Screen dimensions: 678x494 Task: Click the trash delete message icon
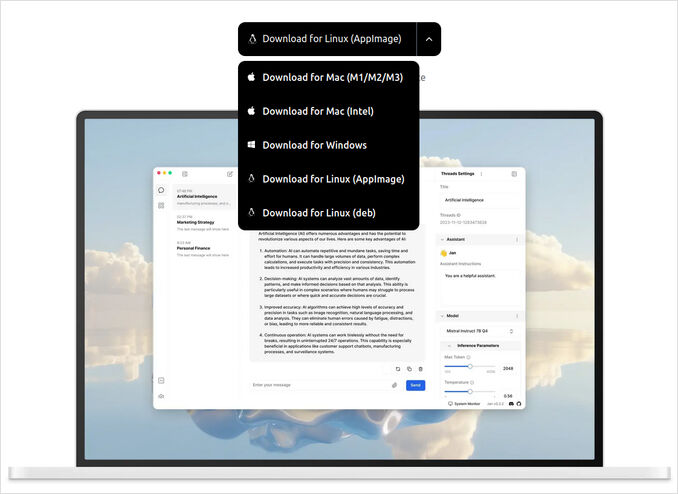tap(421, 369)
